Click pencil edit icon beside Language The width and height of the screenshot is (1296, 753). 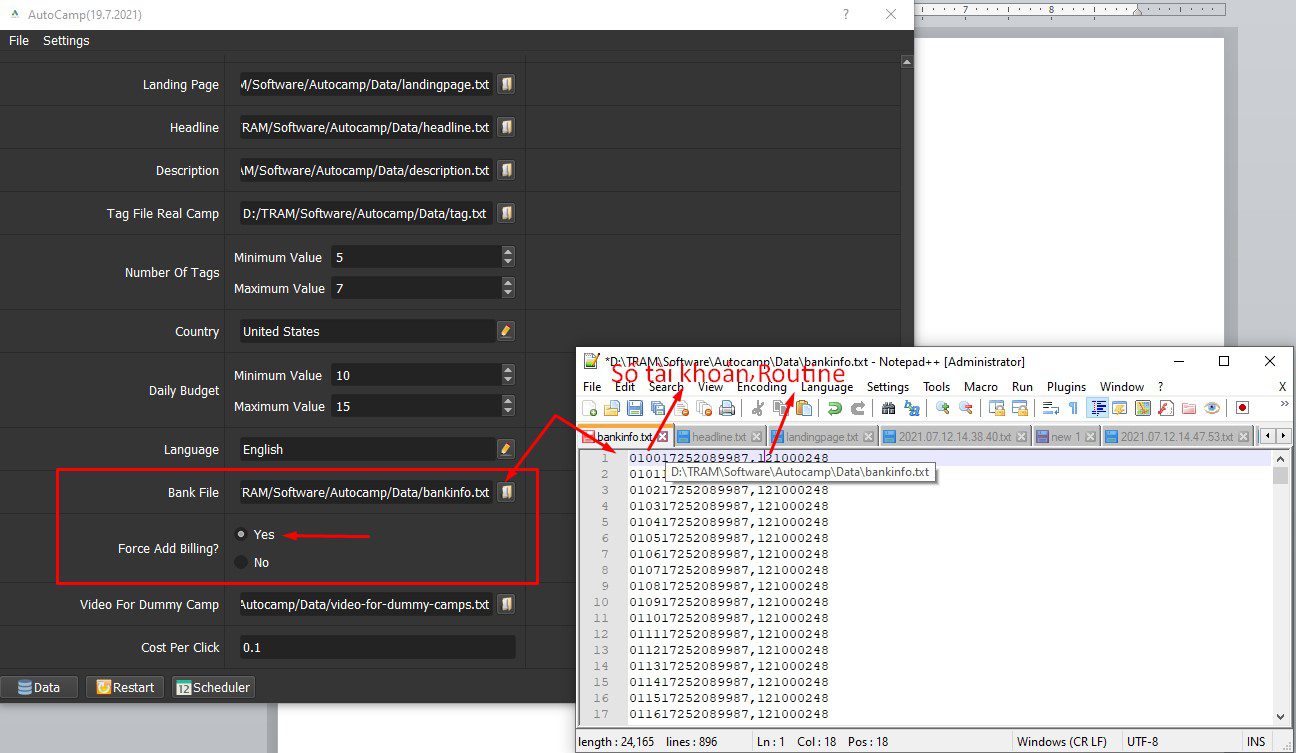[506, 449]
